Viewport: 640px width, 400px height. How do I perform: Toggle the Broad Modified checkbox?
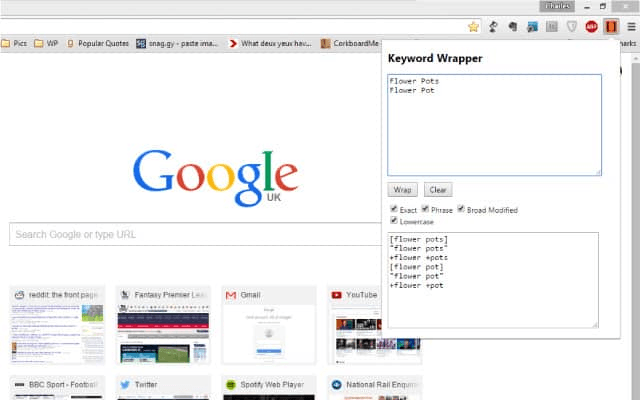(x=461, y=209)
